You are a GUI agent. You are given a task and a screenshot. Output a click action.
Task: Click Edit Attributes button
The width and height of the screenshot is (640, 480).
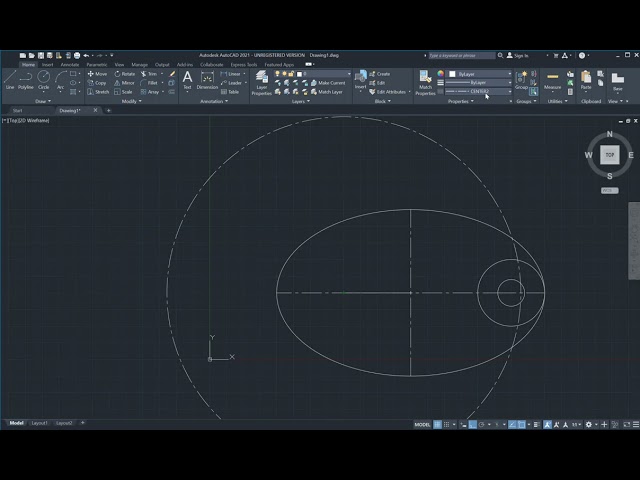387,92
